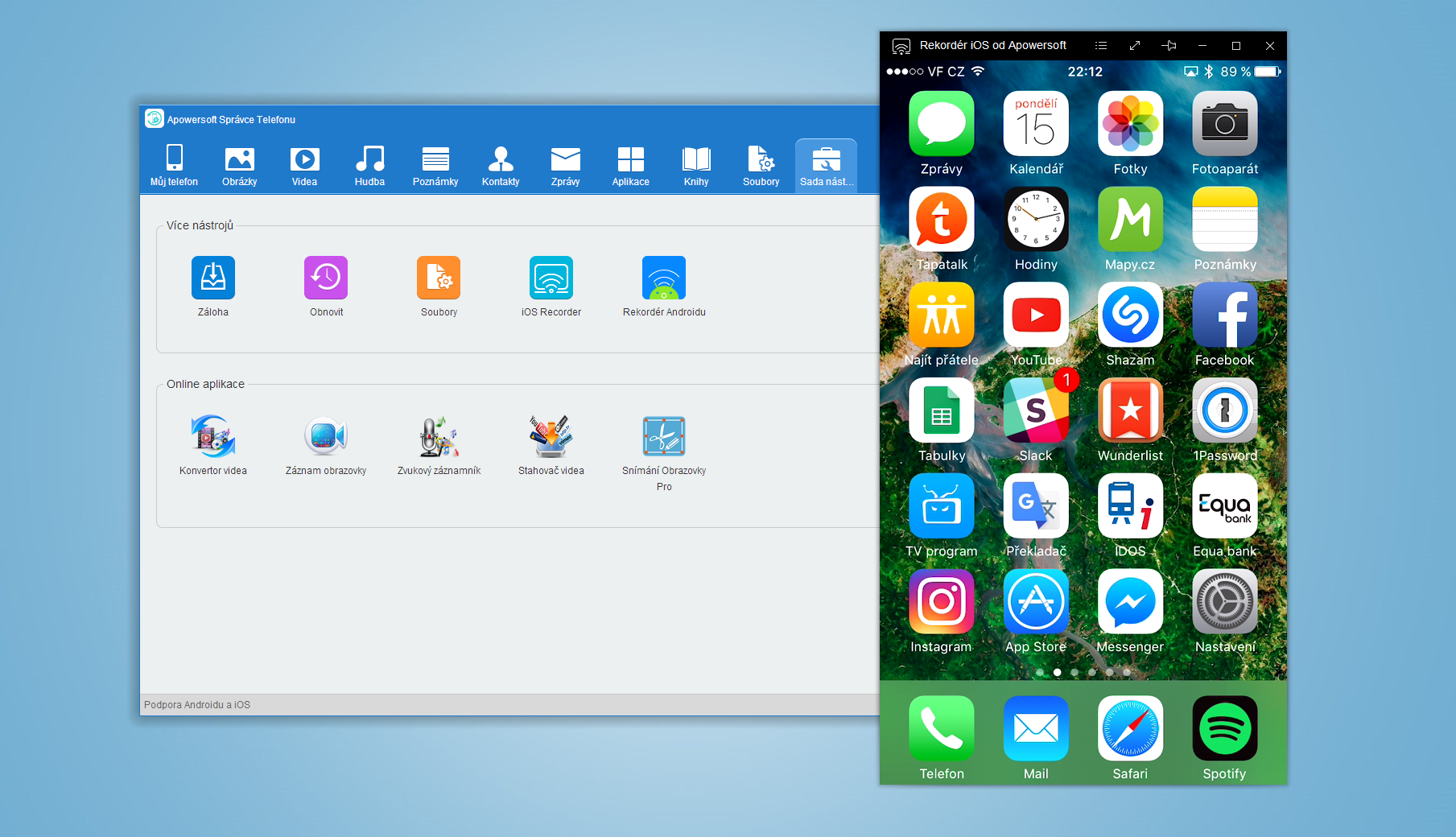Image resolution: width=1456 pixels, height=837 pixels.
Task: Launch the Obnovit restore tool
Action: pyautogui.click(x=326, y=278)
